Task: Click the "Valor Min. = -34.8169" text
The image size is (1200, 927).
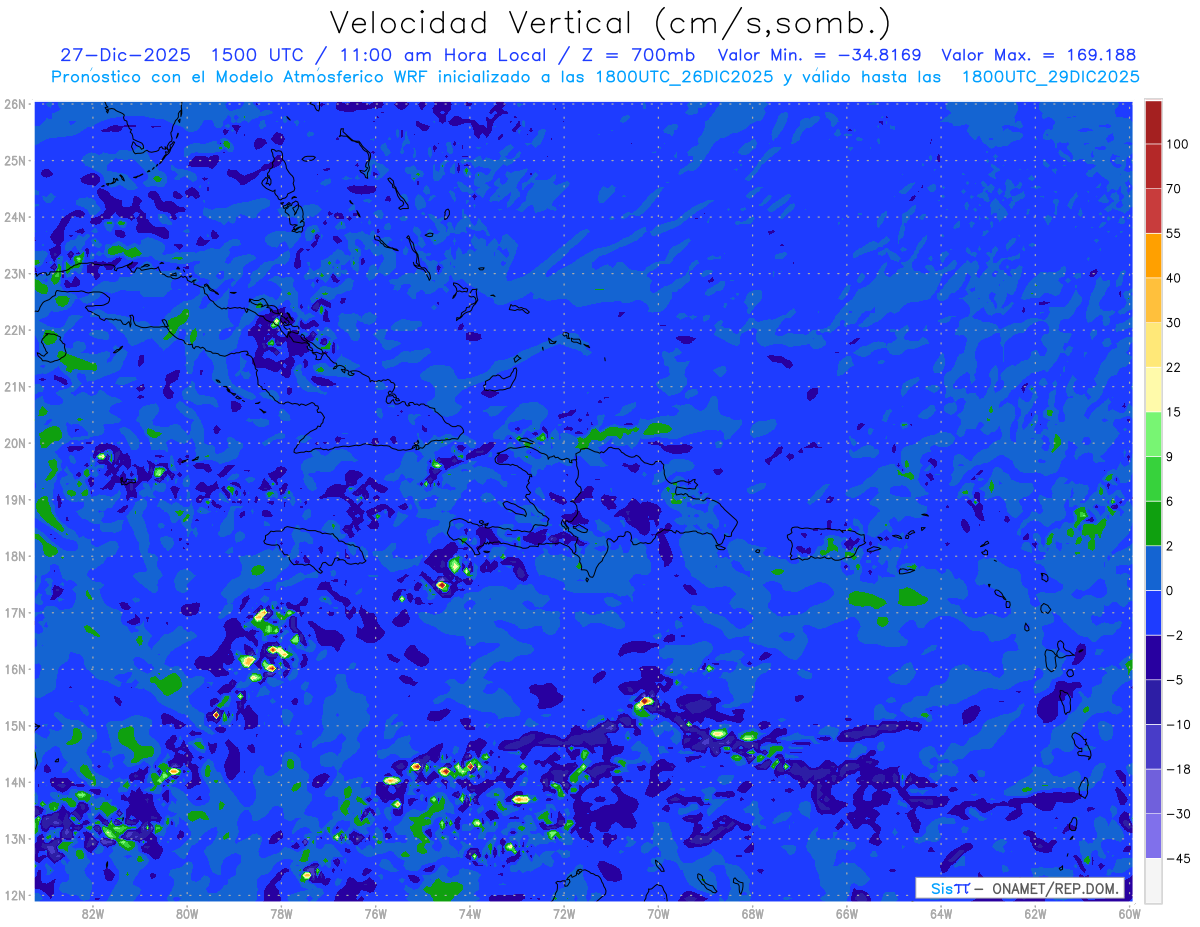Action: [820, 56]
